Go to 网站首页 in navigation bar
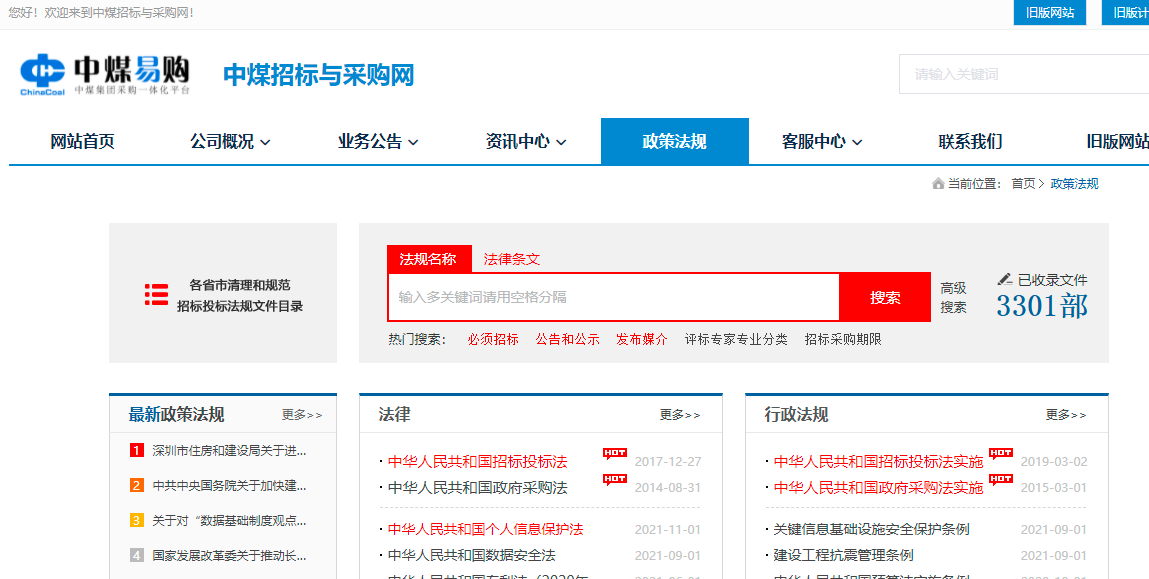 [x=83, y=142]
